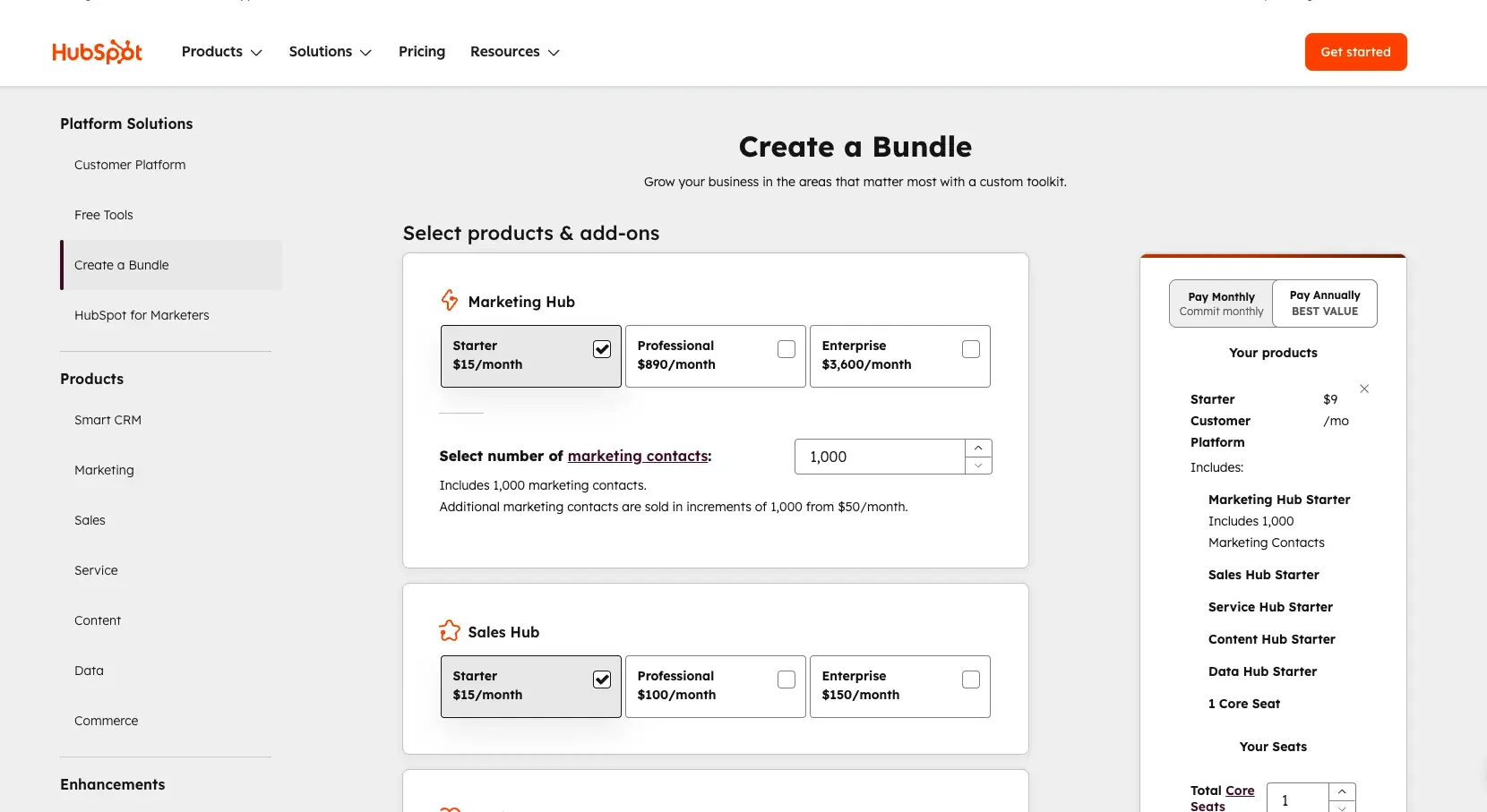The image size is (1487, 812).
Task: Select Sales Hub Professional $100/month checkbox
Action: [786, 680]
